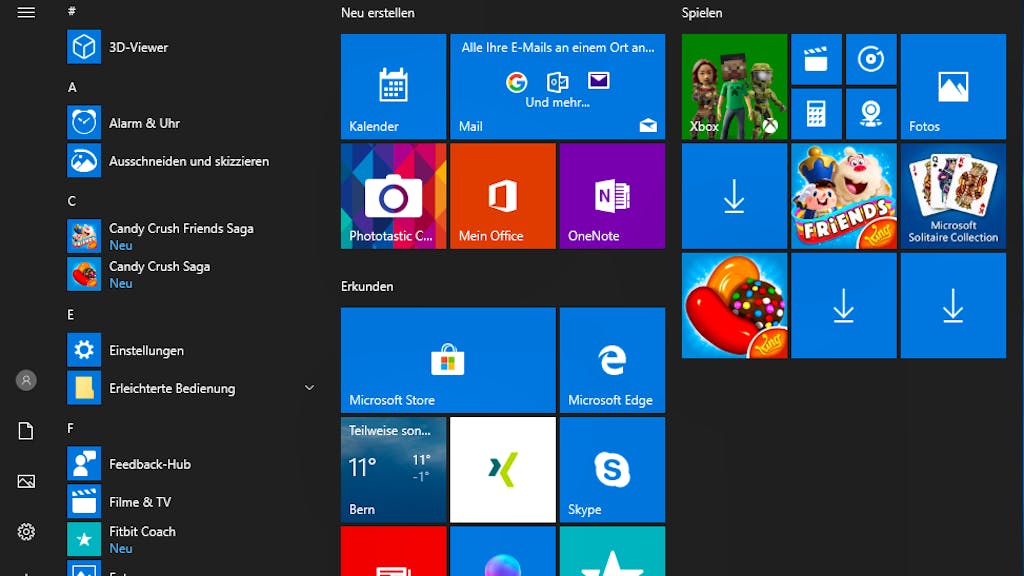Click the 'F' letter header in the app list
The width and height of the screenshot is (1024, 576).
[71, 428]
